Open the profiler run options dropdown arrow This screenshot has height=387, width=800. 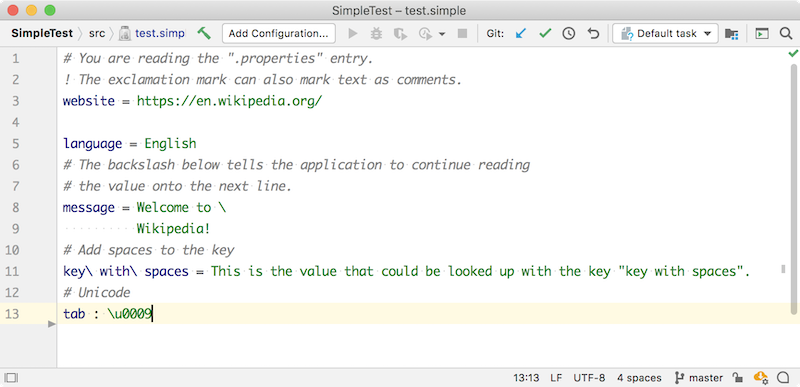(442, 34)
